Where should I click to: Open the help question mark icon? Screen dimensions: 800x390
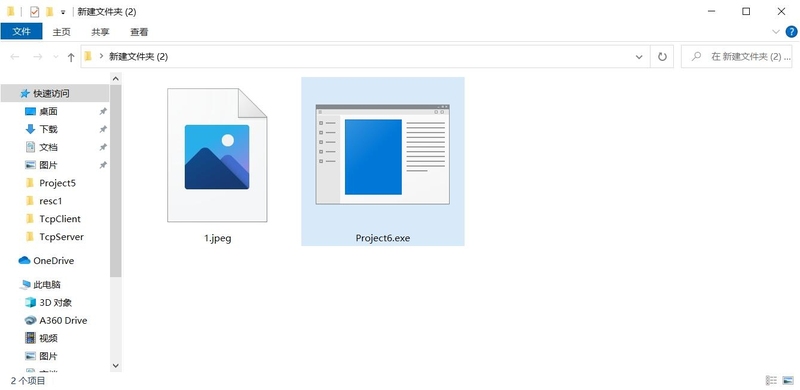(x=791, y=32)
